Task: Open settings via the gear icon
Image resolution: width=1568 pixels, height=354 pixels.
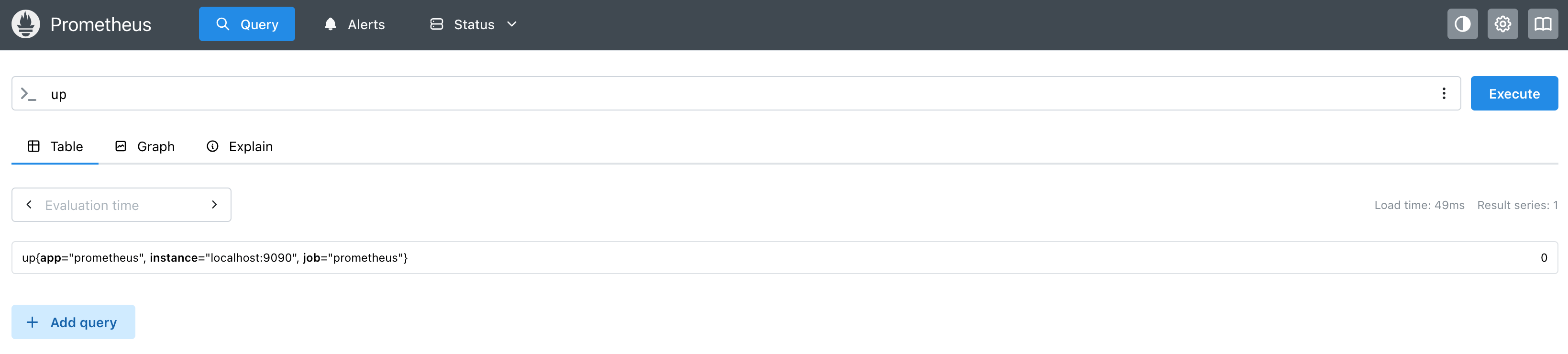Action: point(1502,24)
